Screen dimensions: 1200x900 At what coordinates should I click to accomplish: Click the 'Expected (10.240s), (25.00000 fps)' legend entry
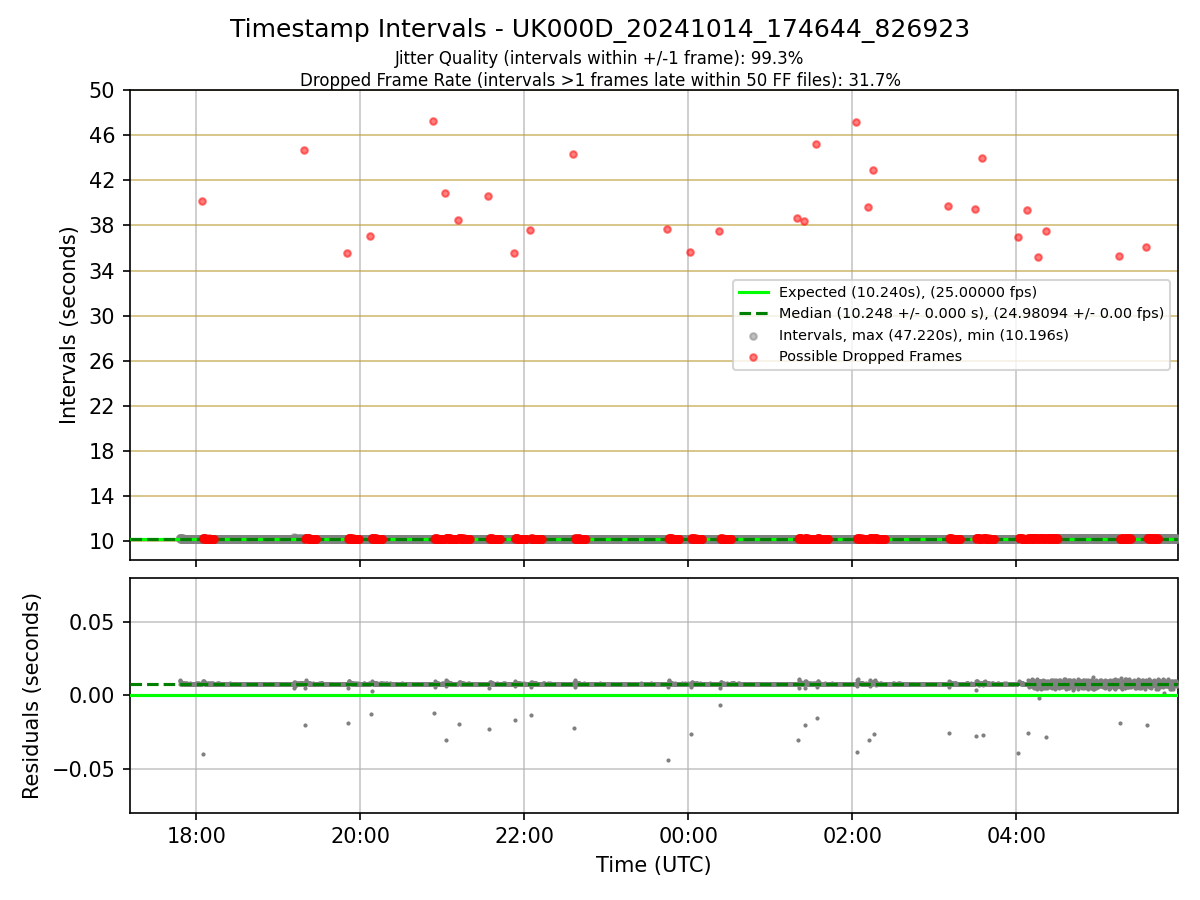tap(908, 293)
